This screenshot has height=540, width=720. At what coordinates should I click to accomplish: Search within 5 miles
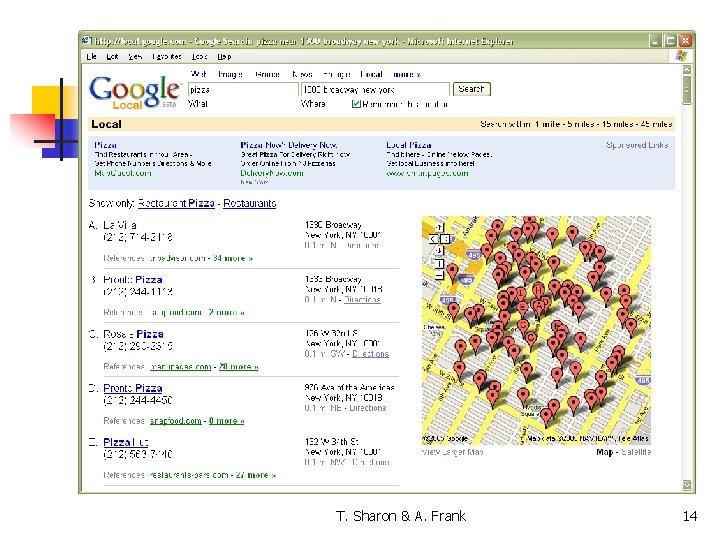[x=581, y=124]
